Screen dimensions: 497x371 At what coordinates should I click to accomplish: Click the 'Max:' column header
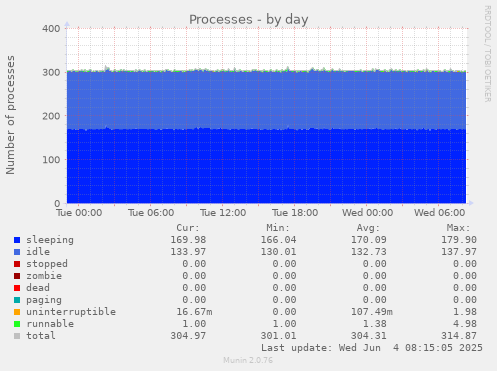click(x=458, y=228)
